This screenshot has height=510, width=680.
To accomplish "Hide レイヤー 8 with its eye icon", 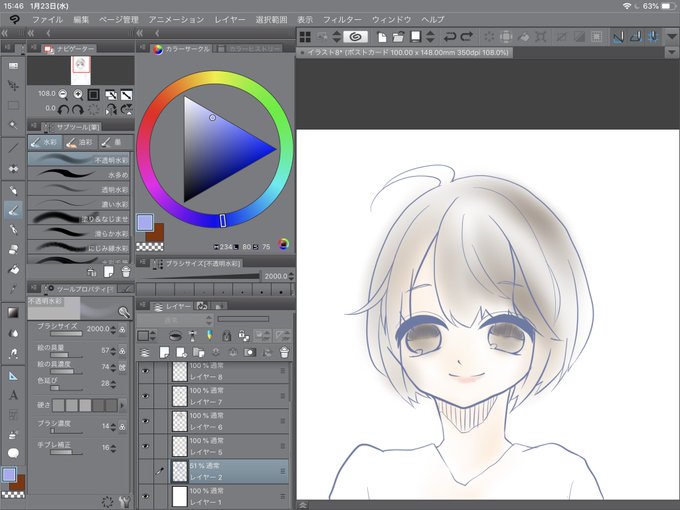I will click(146, 371).
